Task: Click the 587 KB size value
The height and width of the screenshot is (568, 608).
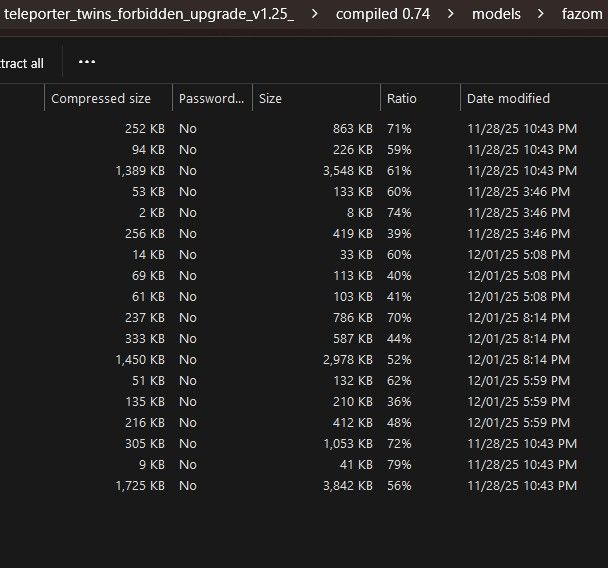Action: [x=352, y=338]
